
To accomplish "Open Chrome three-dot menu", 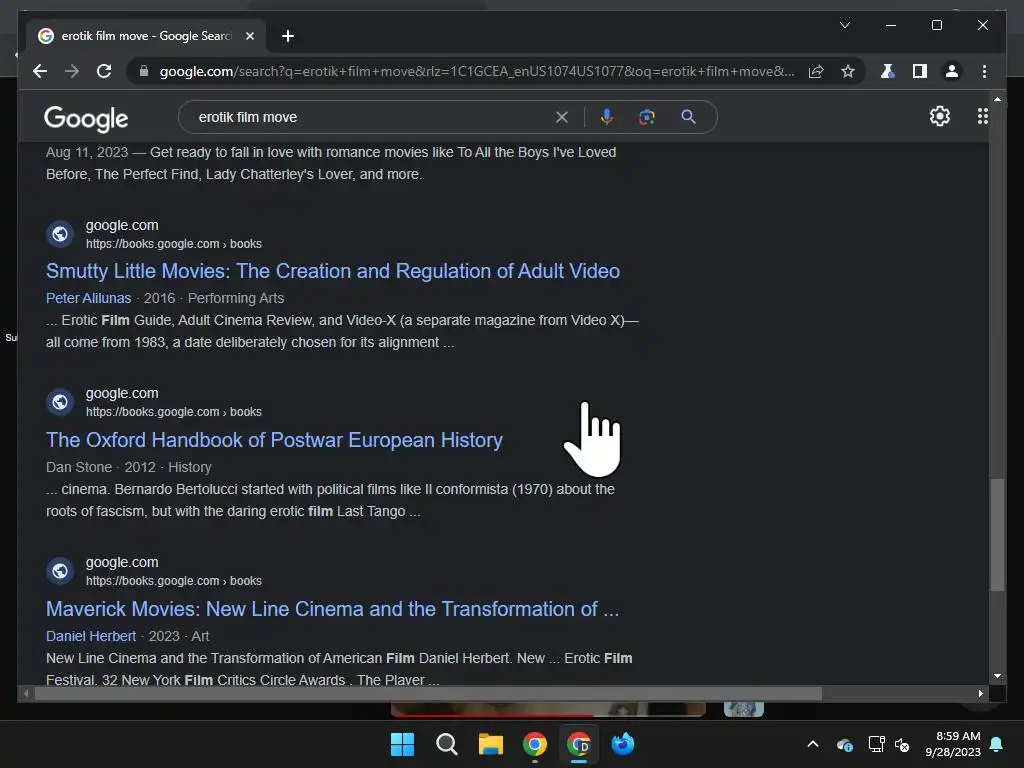I will tap(984, 71).
